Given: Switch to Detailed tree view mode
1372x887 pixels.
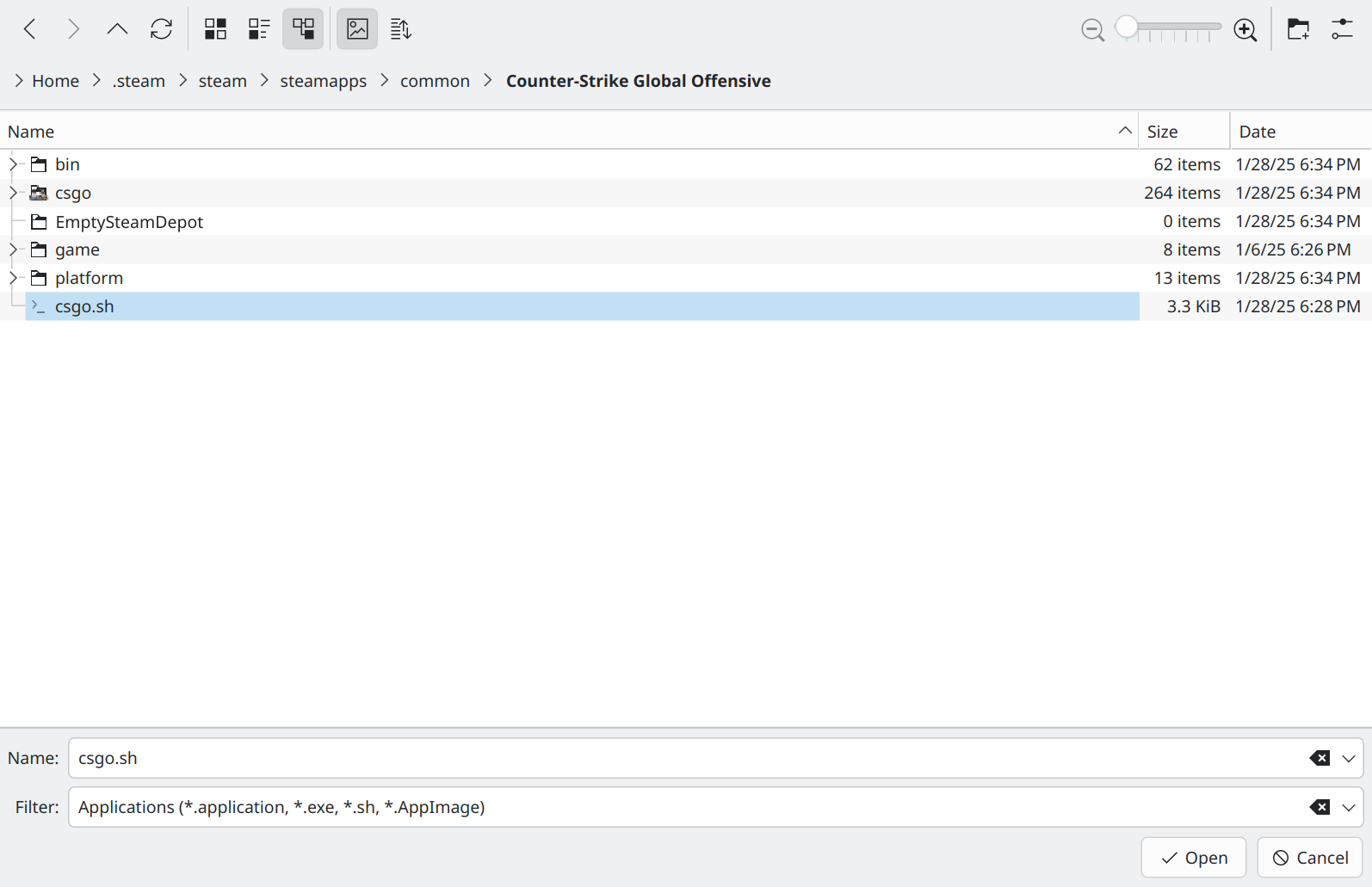Looking at the screenshot, I should point(303,29).
